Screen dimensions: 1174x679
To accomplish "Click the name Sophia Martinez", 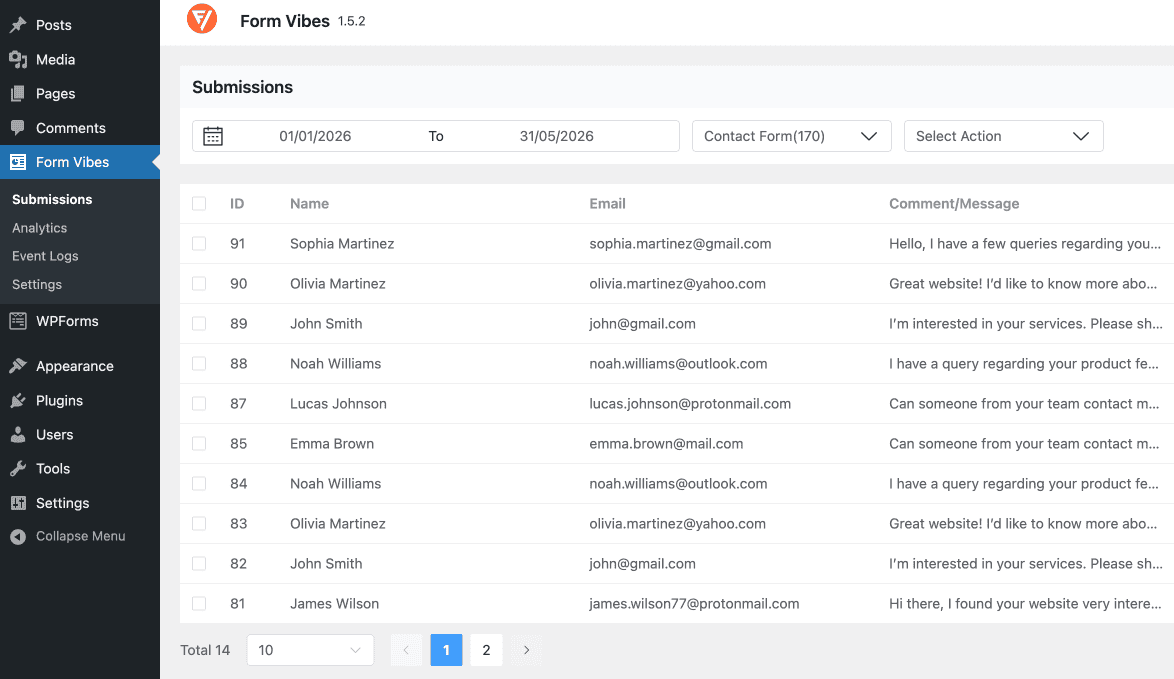I will coord(342,243).
